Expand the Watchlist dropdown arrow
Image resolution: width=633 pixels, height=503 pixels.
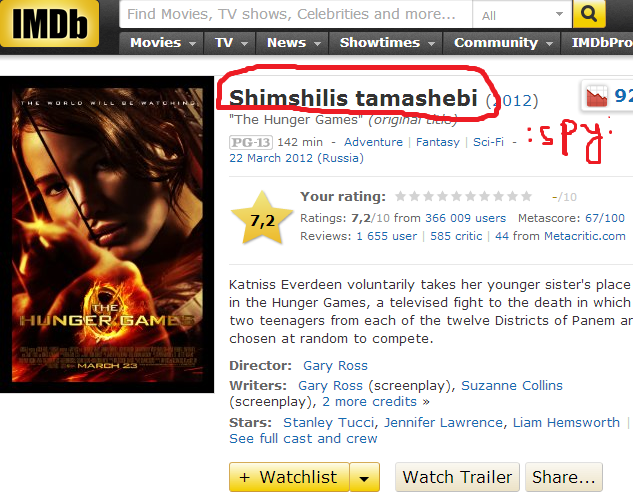pos(365,477)
